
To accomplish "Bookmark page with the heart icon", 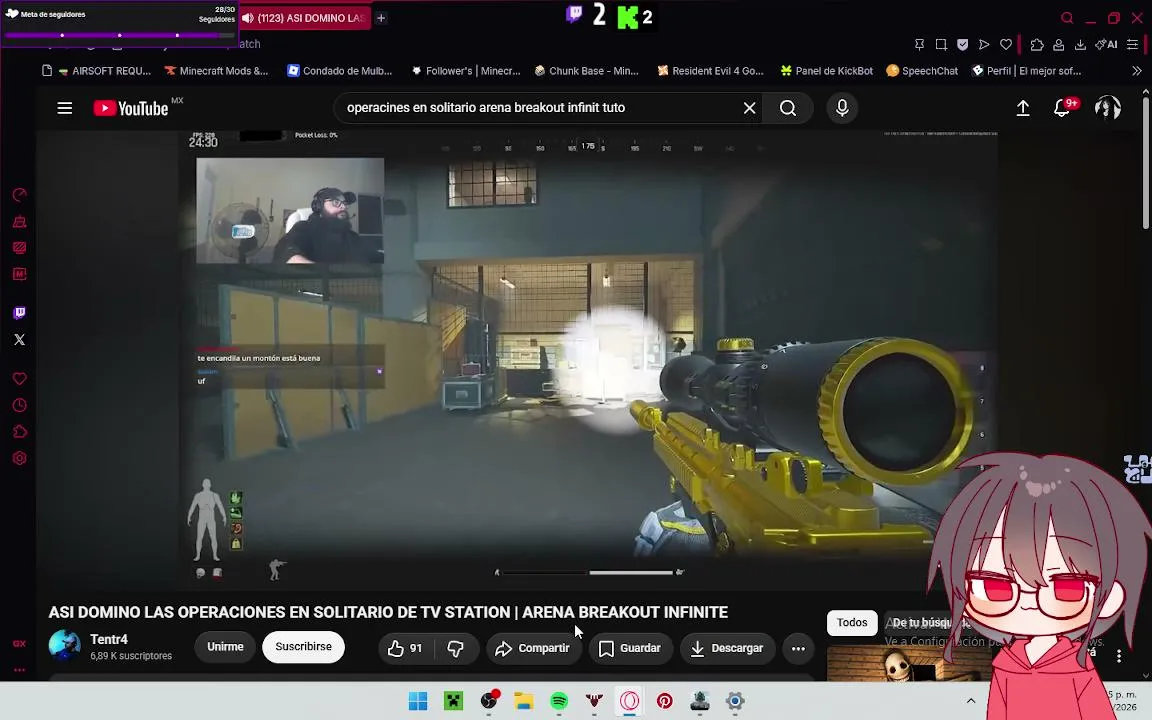I will (1006, 45).
